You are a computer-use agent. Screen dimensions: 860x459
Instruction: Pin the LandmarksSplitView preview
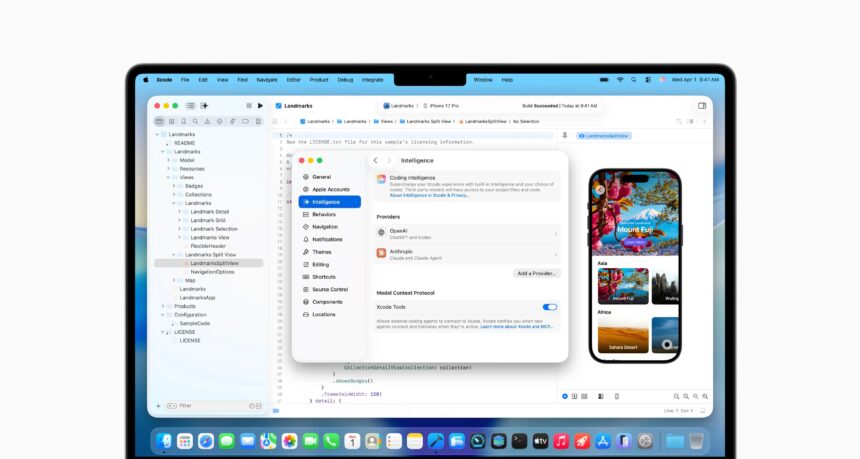pyautogui.click(x=565, y=135)
